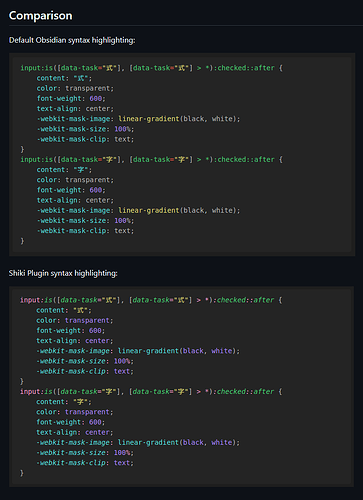Screen dimensions: 363x500
Task: Click the 'Default Obsidian syntax highlighting:' label
Action: (x=72, y=40)
